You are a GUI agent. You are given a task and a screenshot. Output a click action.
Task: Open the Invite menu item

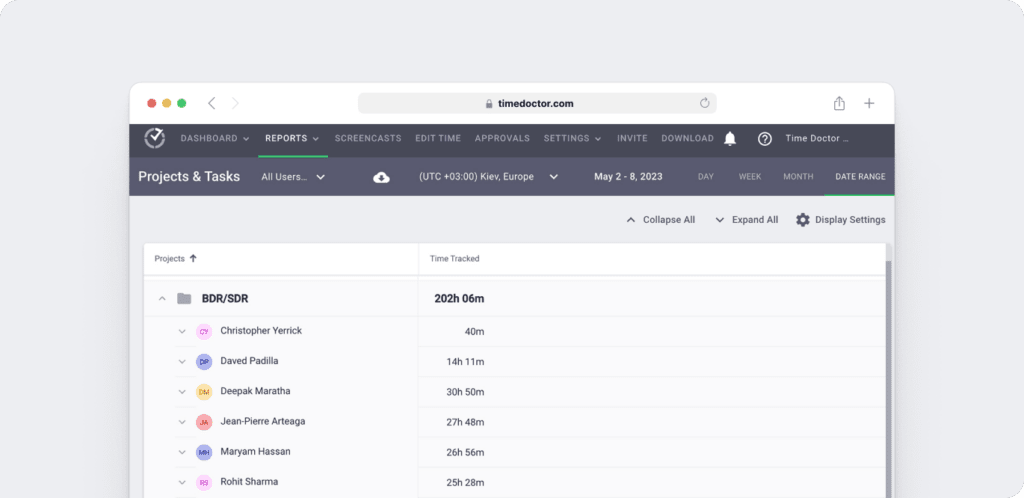point(632,138)
